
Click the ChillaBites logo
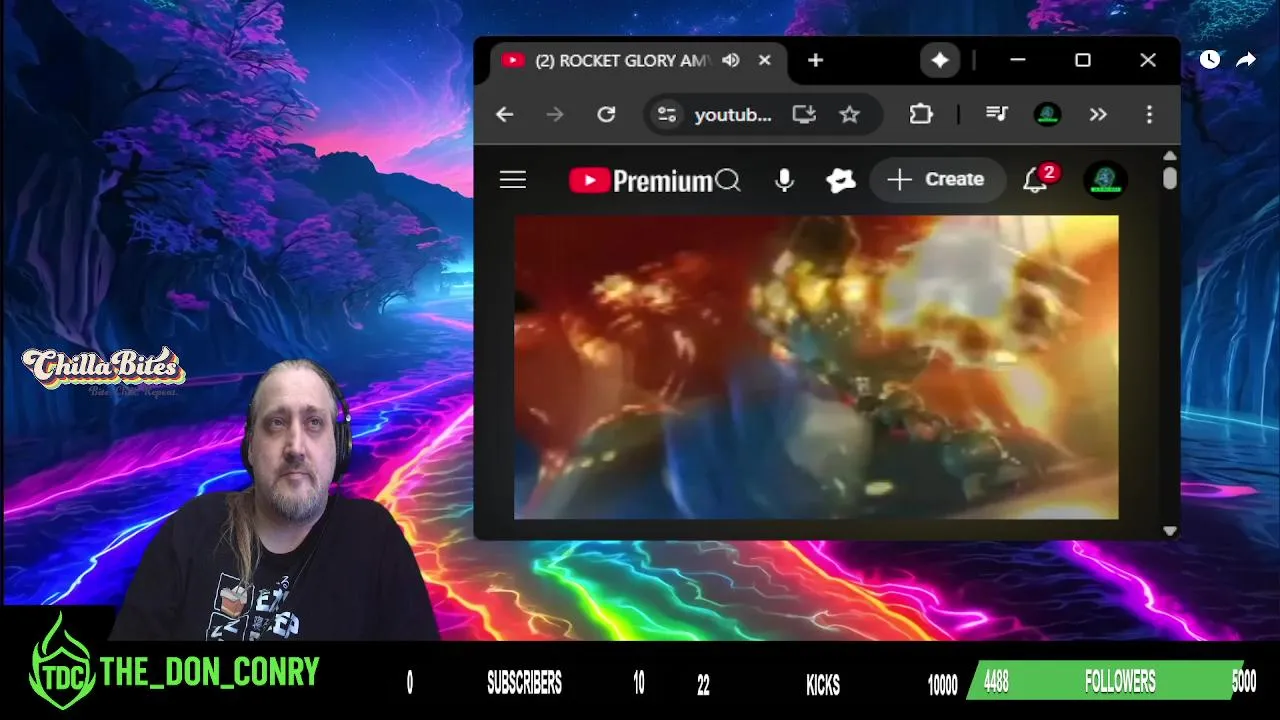coord(104,371)
